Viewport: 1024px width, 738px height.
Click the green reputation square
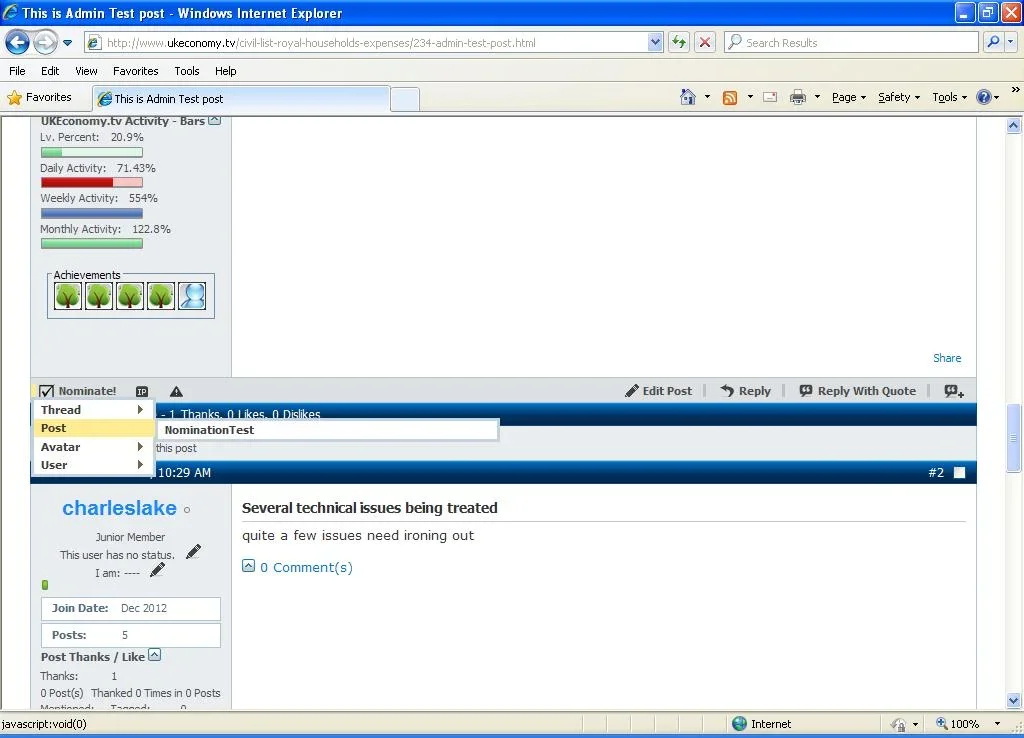pyautogui.click(x=45, y=585)
